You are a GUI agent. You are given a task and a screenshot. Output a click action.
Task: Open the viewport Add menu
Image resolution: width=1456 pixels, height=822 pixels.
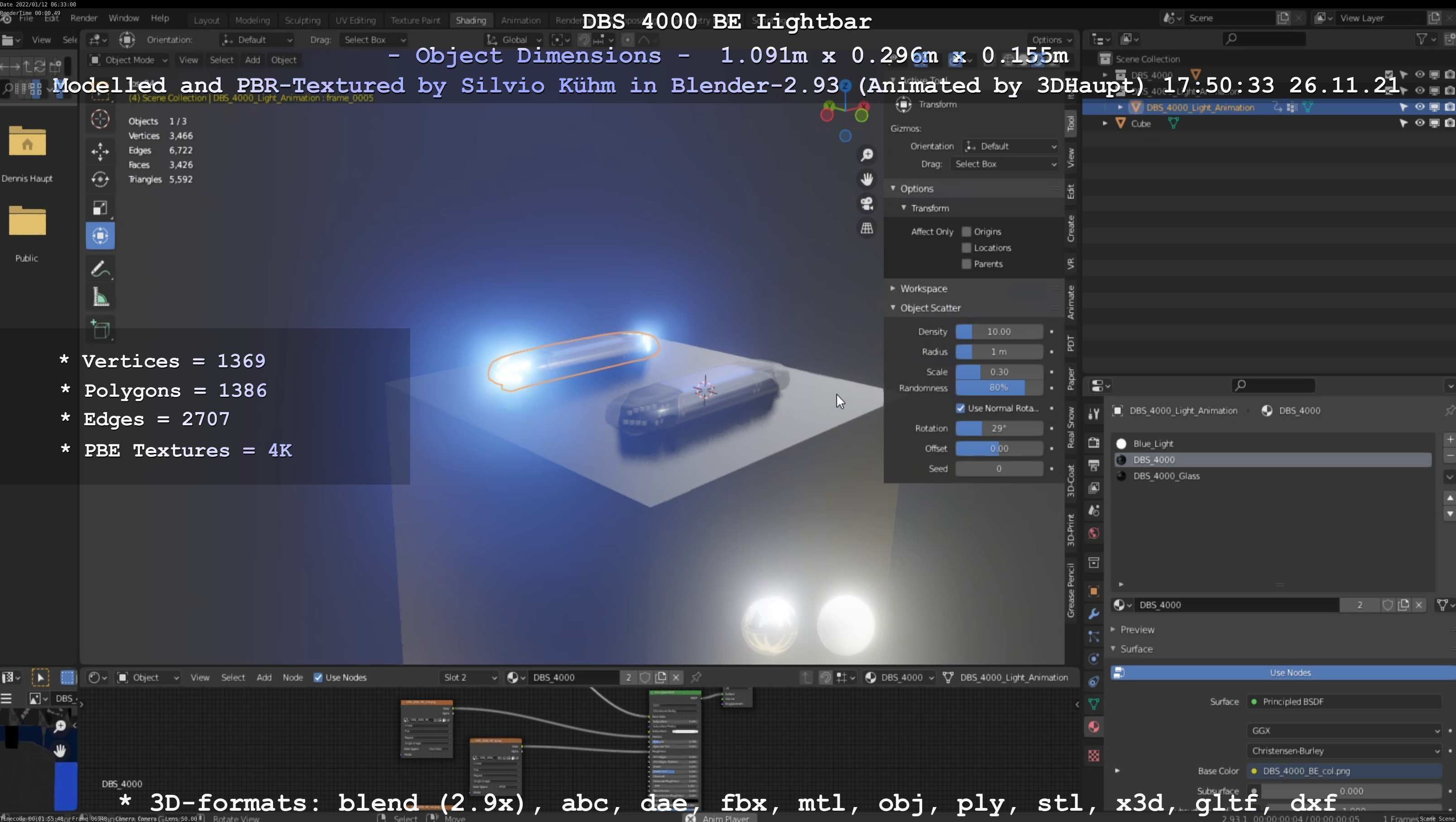click(252, 60)
